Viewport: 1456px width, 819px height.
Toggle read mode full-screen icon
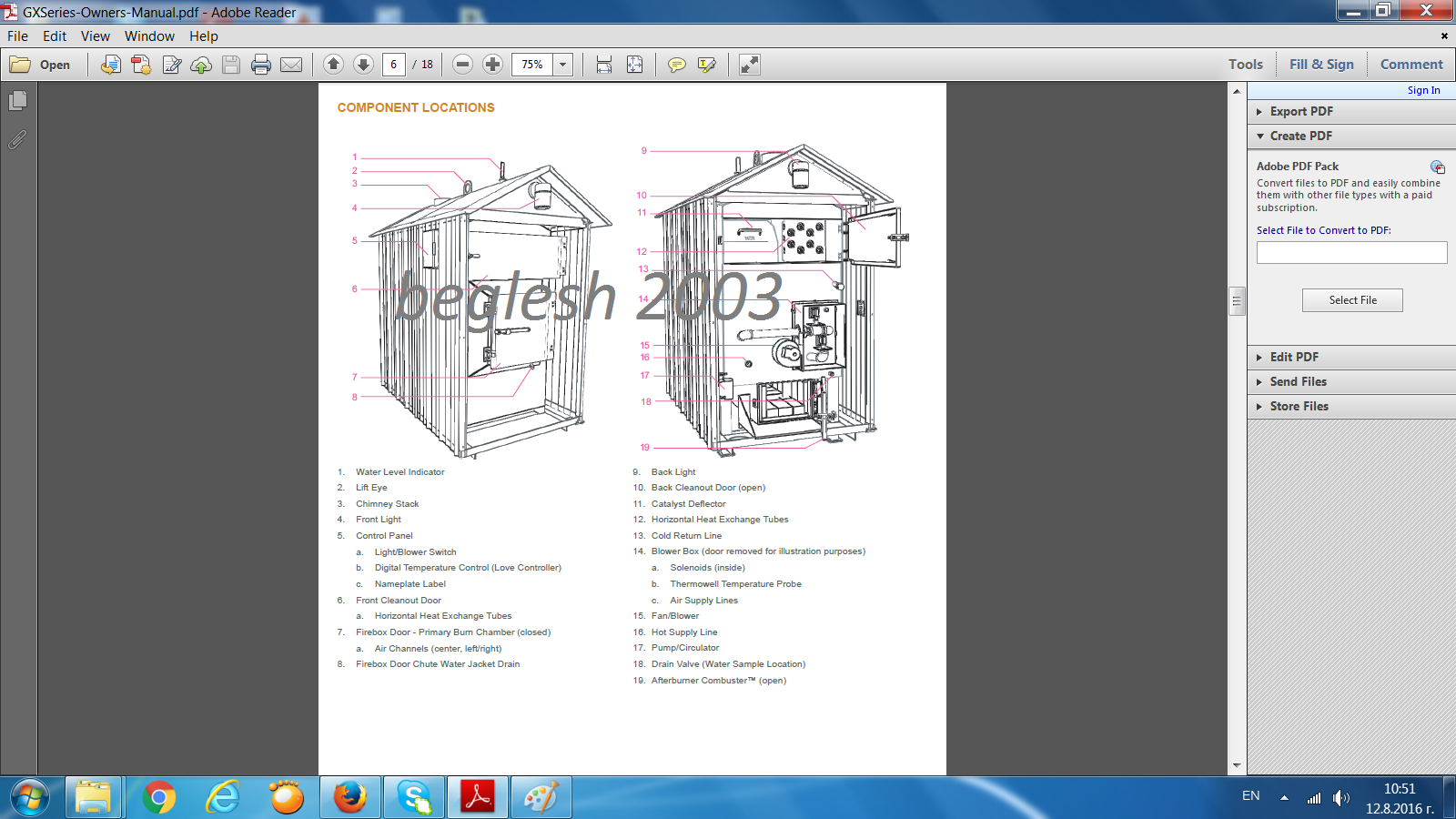click(x=749, y=65)
